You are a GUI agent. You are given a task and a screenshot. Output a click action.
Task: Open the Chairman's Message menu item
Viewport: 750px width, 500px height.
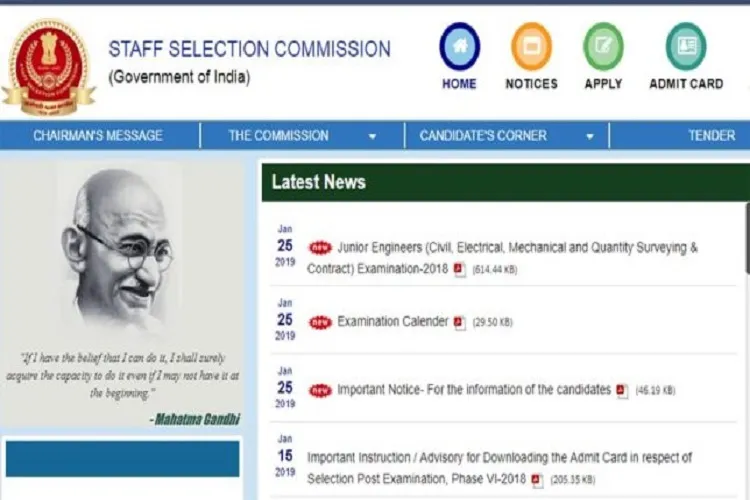pos(98,135)
